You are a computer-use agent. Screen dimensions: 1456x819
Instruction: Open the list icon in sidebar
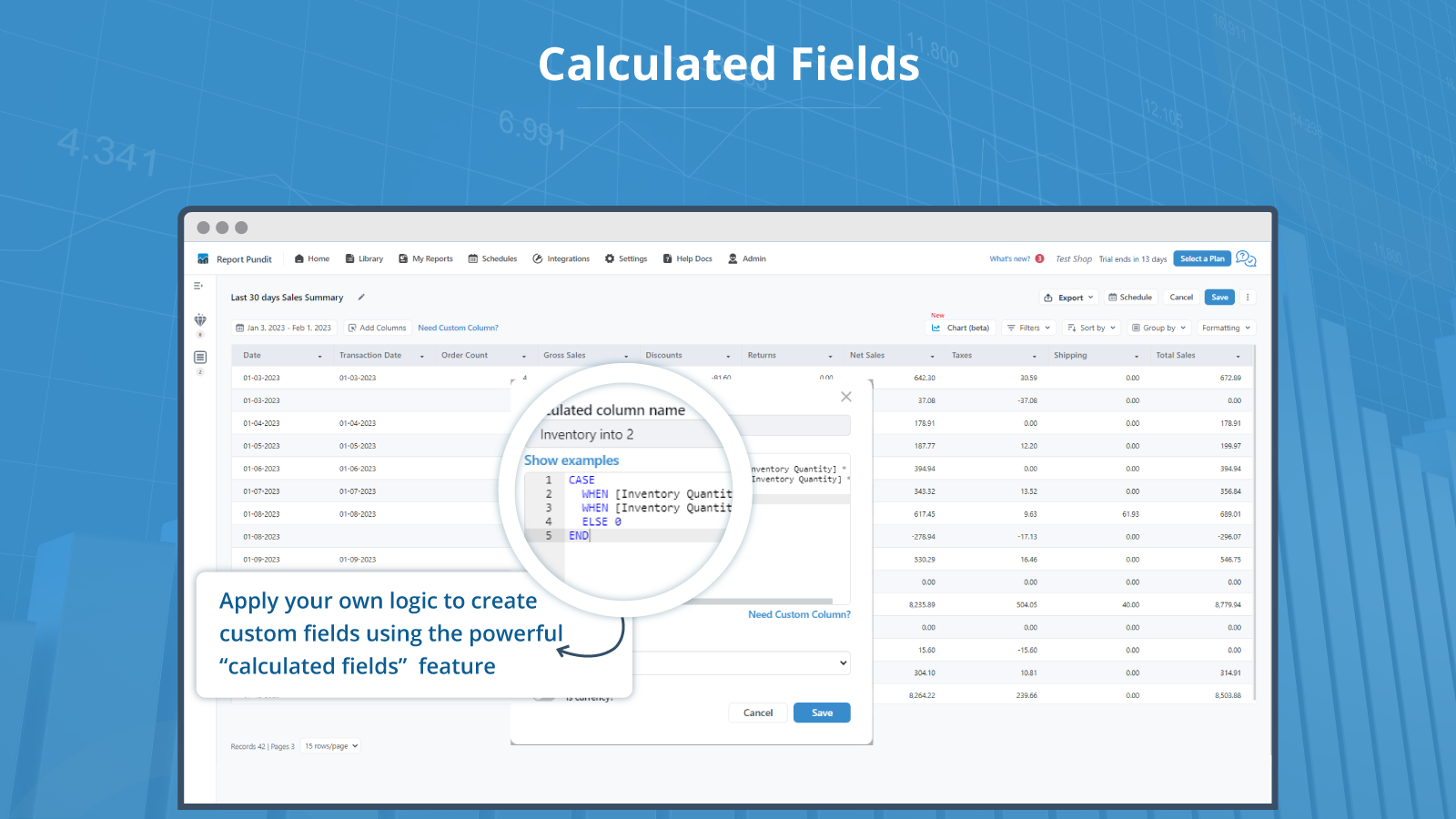tap(200, 358)
